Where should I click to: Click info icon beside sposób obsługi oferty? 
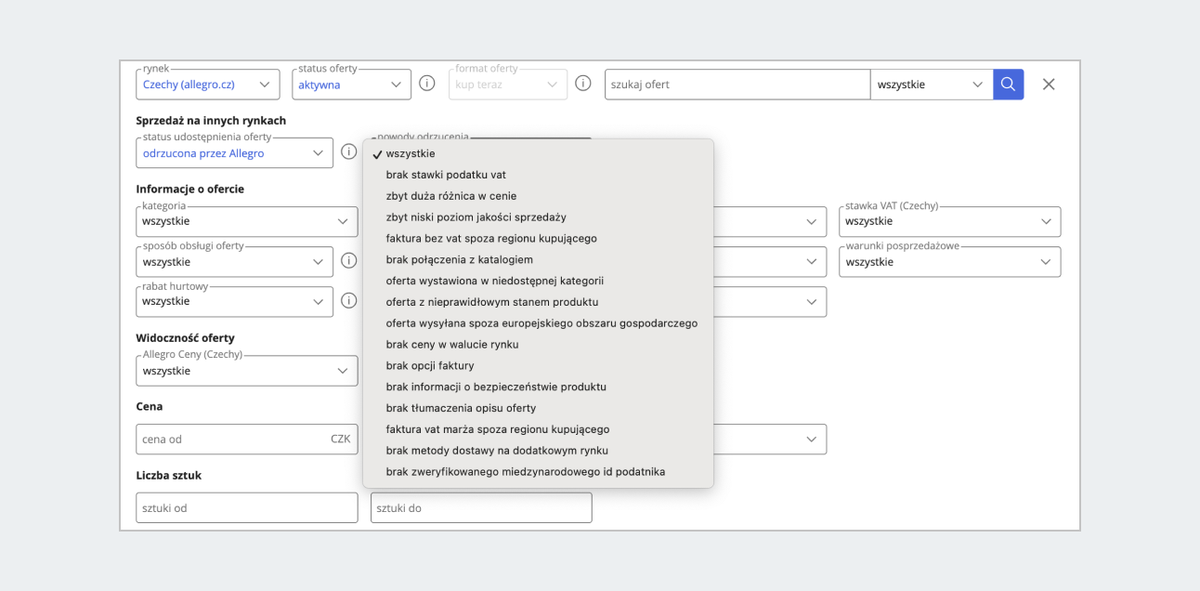point(349,262)
